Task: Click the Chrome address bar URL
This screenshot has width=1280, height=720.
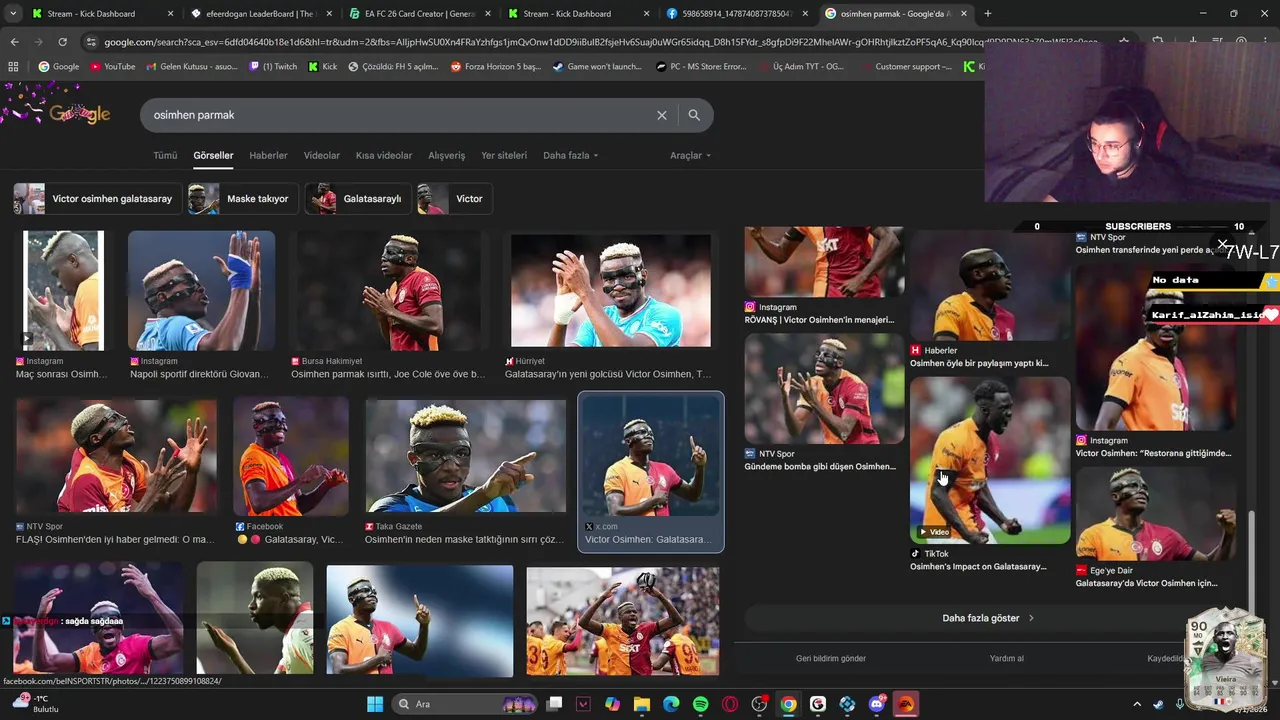Action: pos(600,42)
